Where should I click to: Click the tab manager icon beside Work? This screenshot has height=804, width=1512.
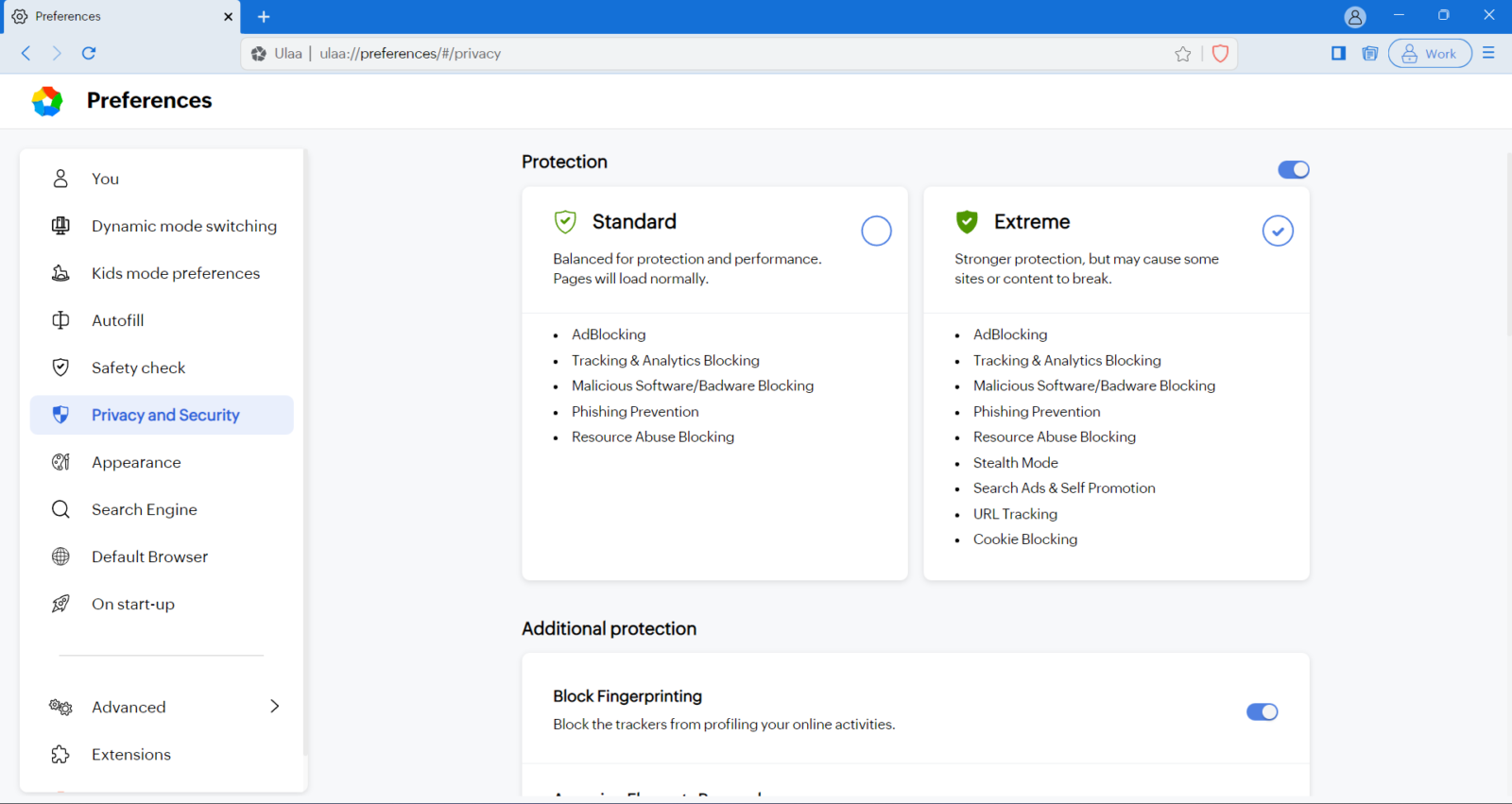(1369, 53)
